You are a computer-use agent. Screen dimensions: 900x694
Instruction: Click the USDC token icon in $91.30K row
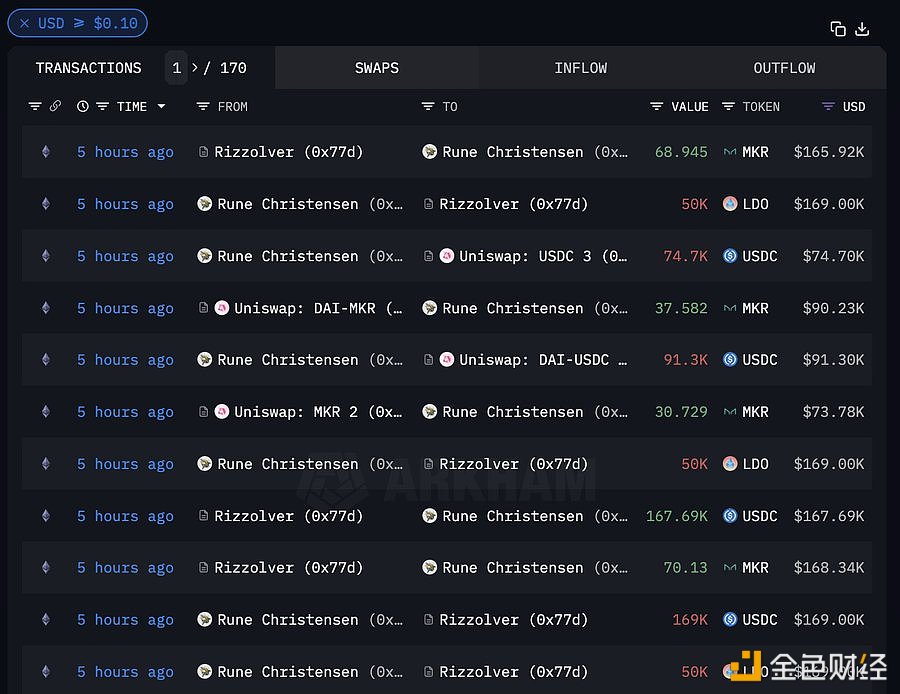[730, 360]
